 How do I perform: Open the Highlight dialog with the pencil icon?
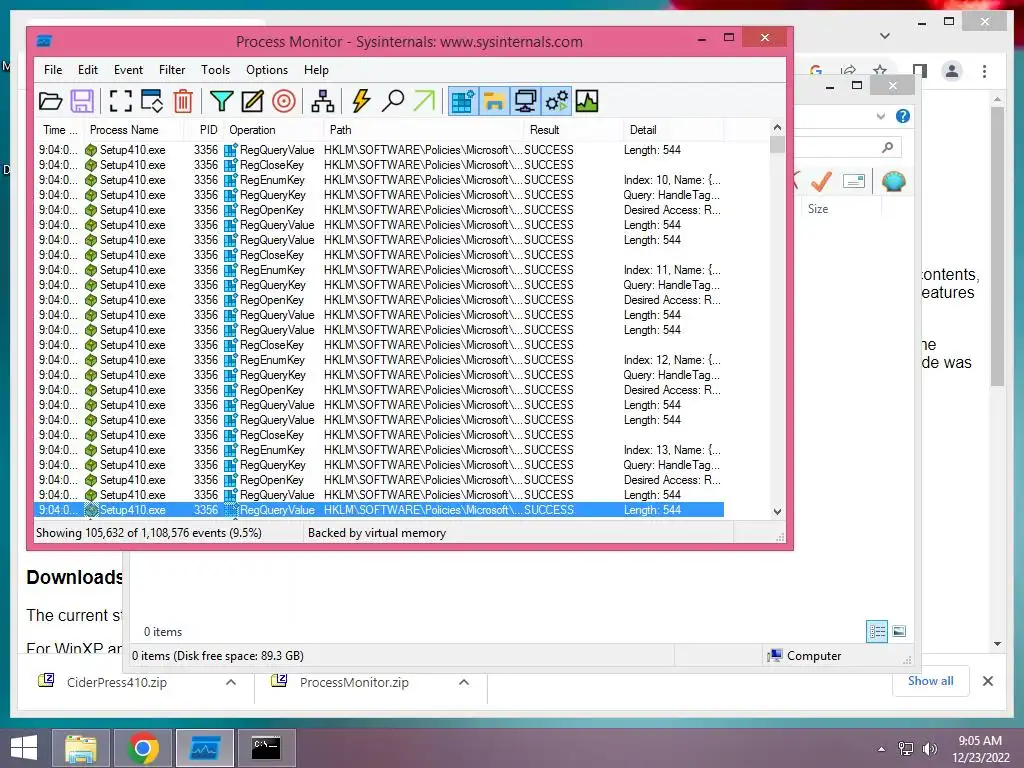tap(252, 101)
